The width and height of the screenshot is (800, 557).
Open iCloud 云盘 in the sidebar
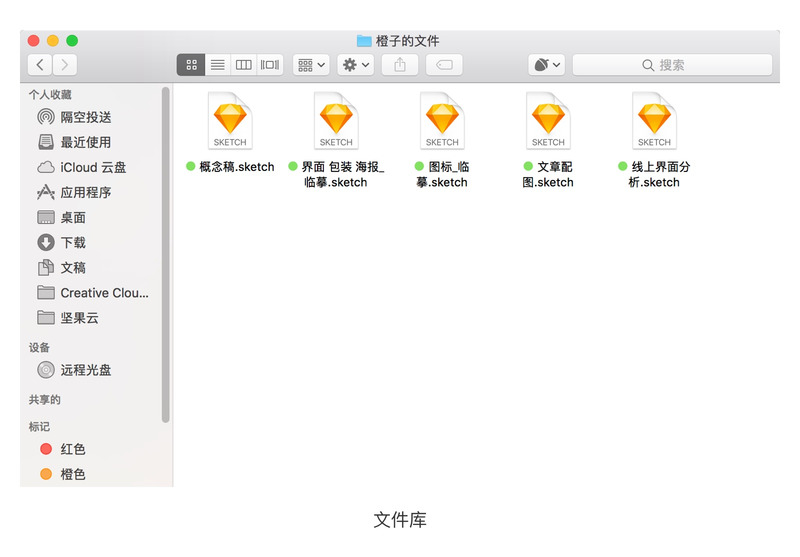81,167
